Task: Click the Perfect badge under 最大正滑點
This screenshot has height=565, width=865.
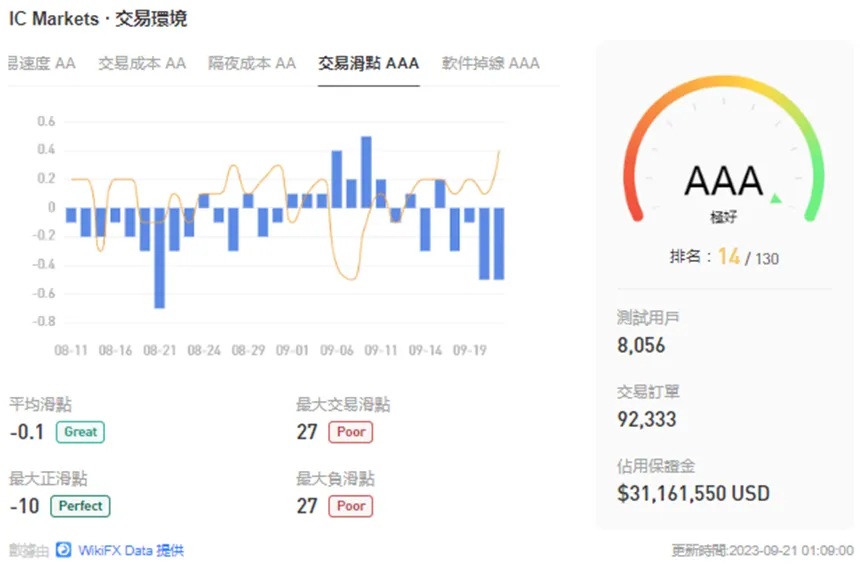Action: tap(81, 506)
